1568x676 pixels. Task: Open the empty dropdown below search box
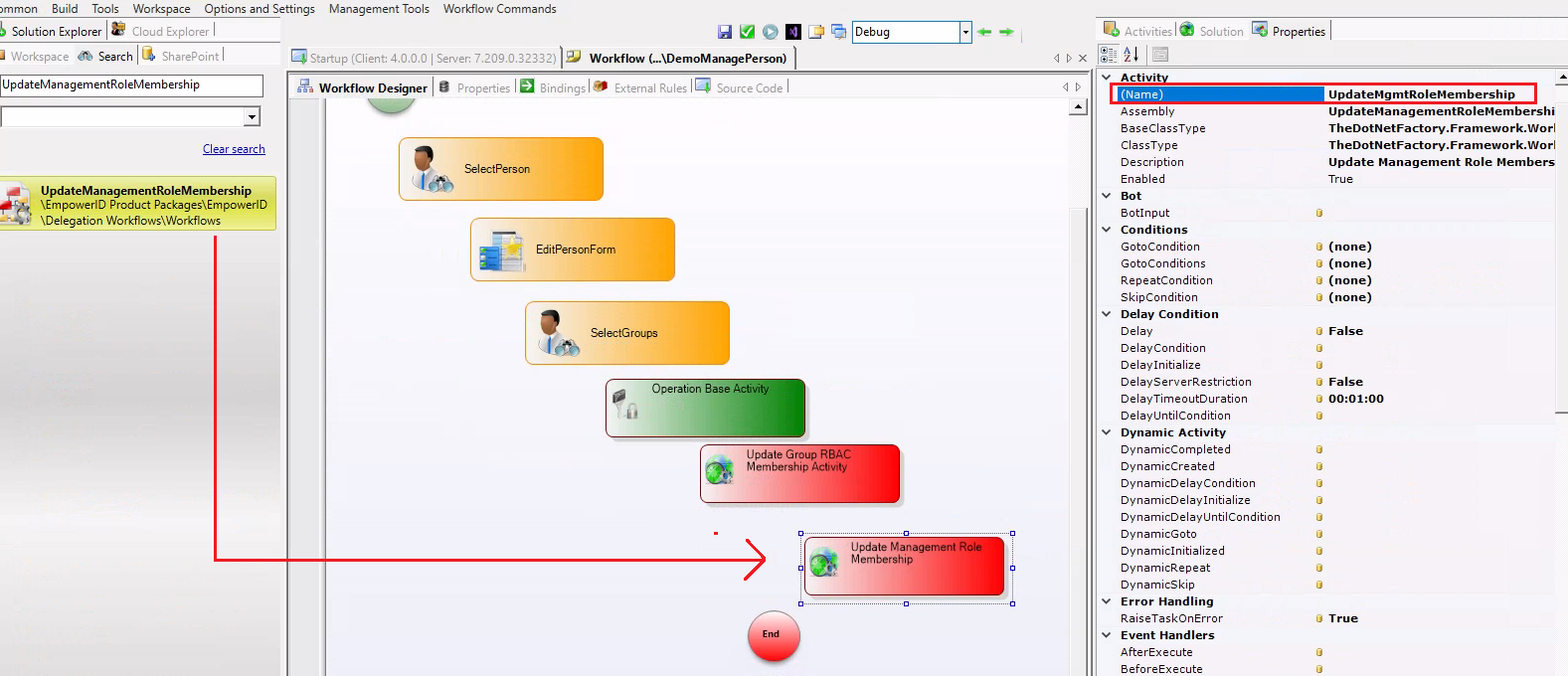[252, 117]
